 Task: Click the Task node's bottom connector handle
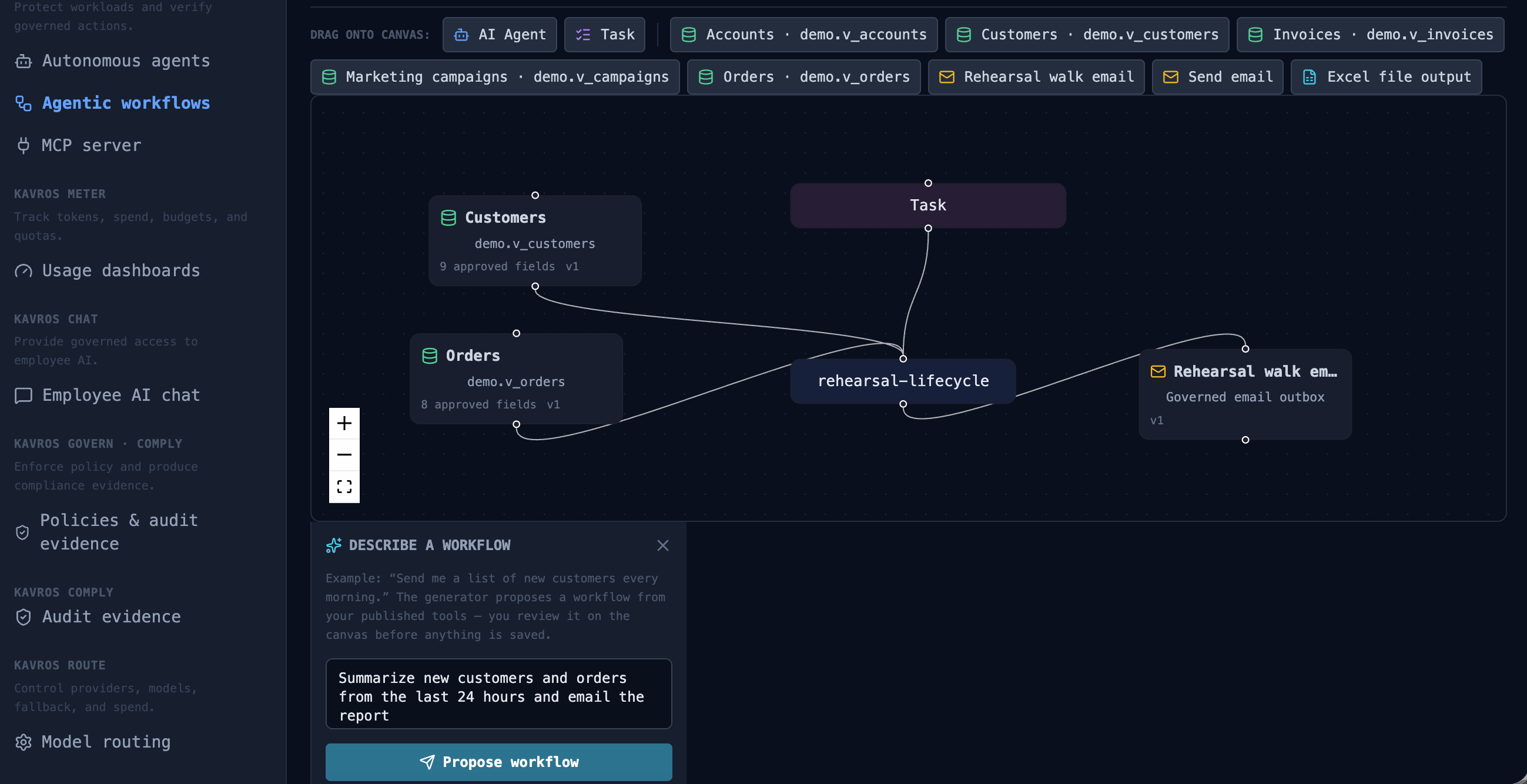tap(928, 228)
